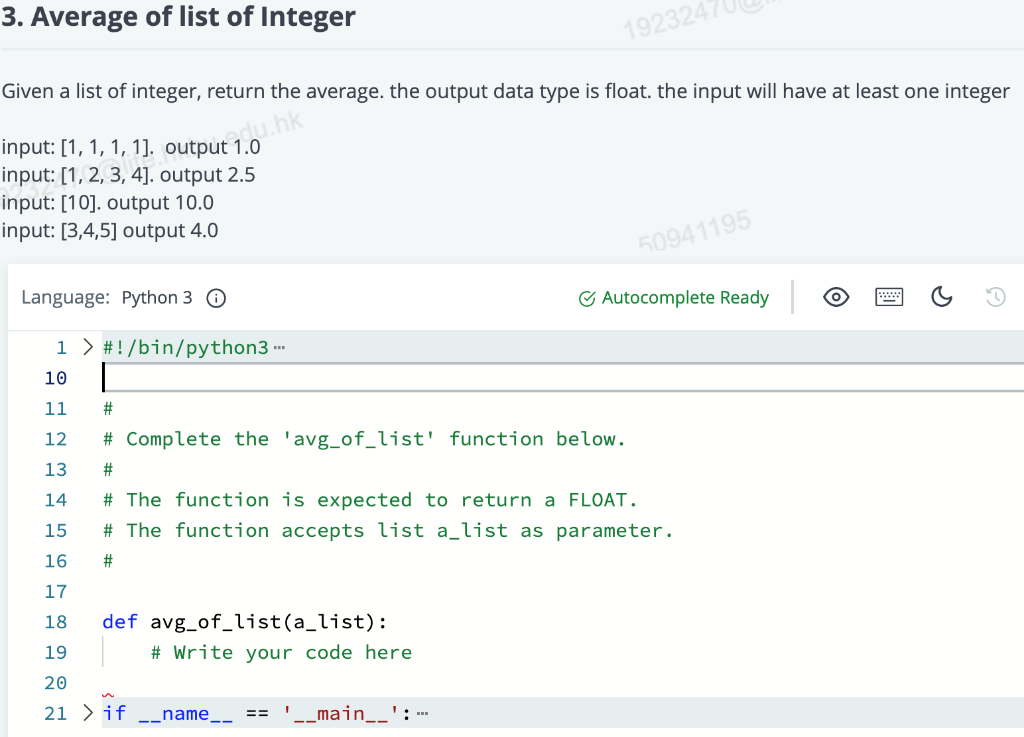Expand the folded shebang line chevron

point(86,346)
